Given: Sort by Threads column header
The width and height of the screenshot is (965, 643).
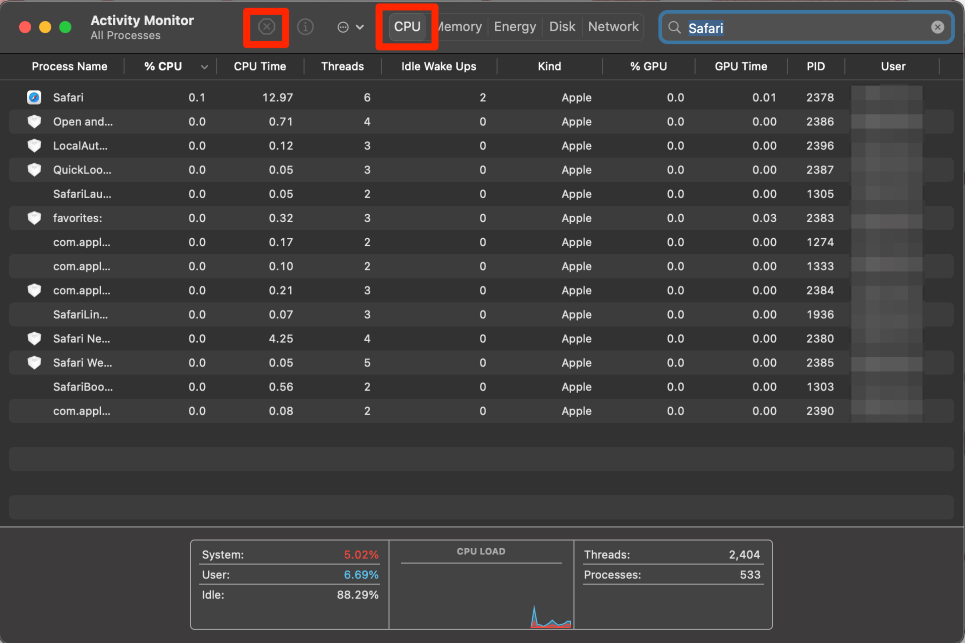Looking at the screenshot, I should pos(342,67).
